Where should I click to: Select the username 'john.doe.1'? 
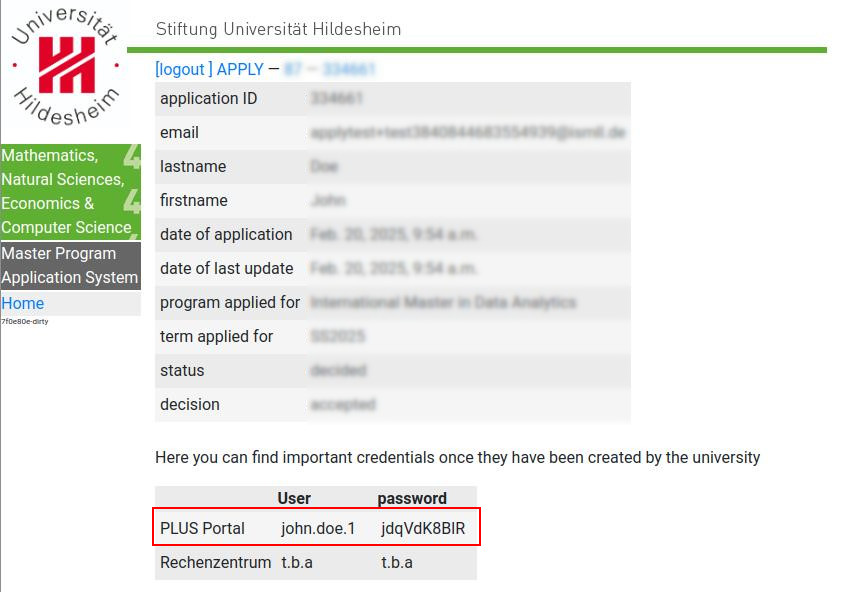point(318,528)
